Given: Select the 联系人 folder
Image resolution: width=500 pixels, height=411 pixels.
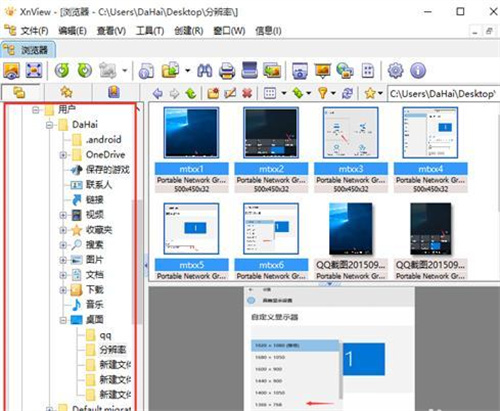Looking at the screenshot, I should pyautogui.click(x=92, y=185).
